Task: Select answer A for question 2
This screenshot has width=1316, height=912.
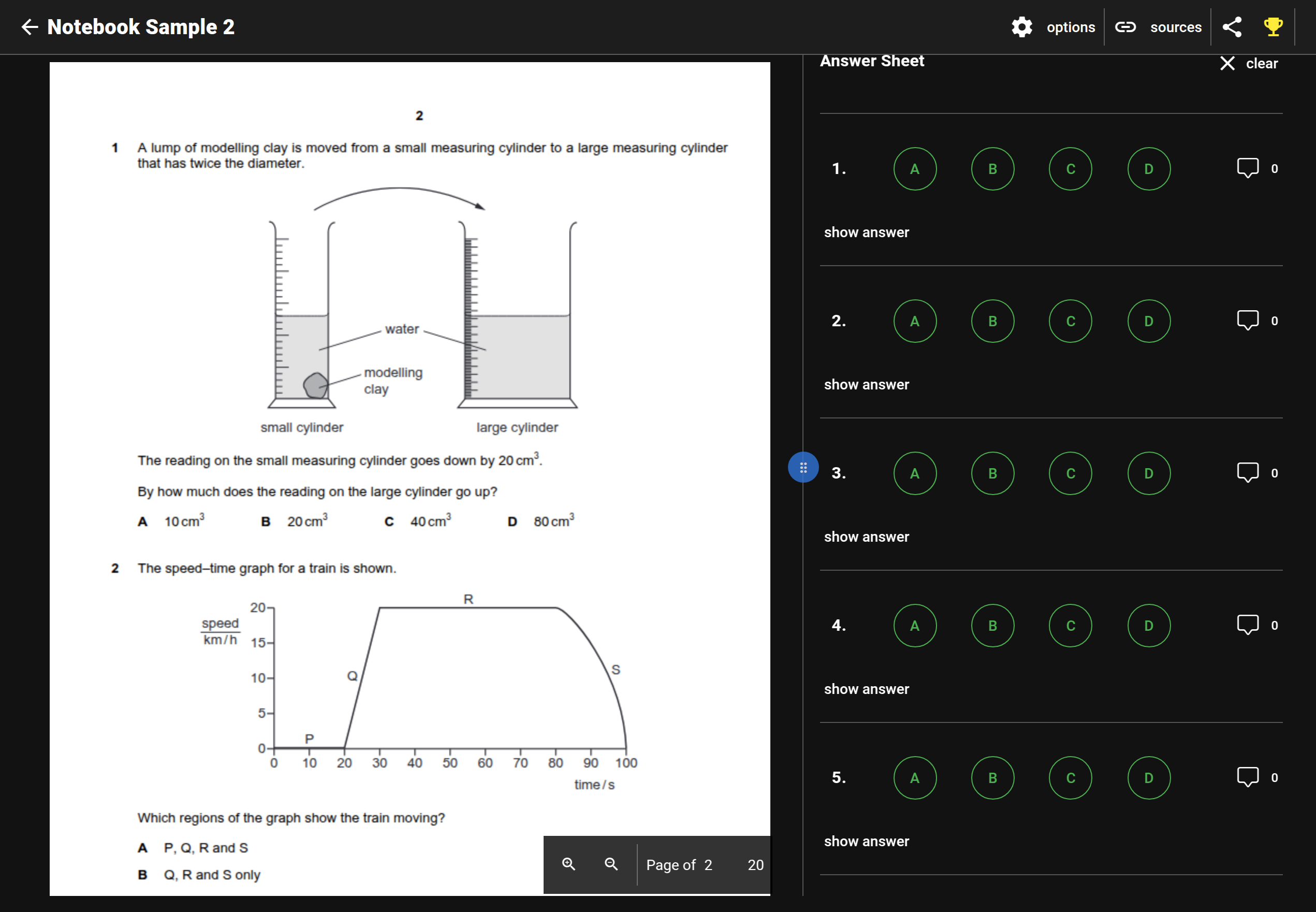Action: tap(914, 321)
